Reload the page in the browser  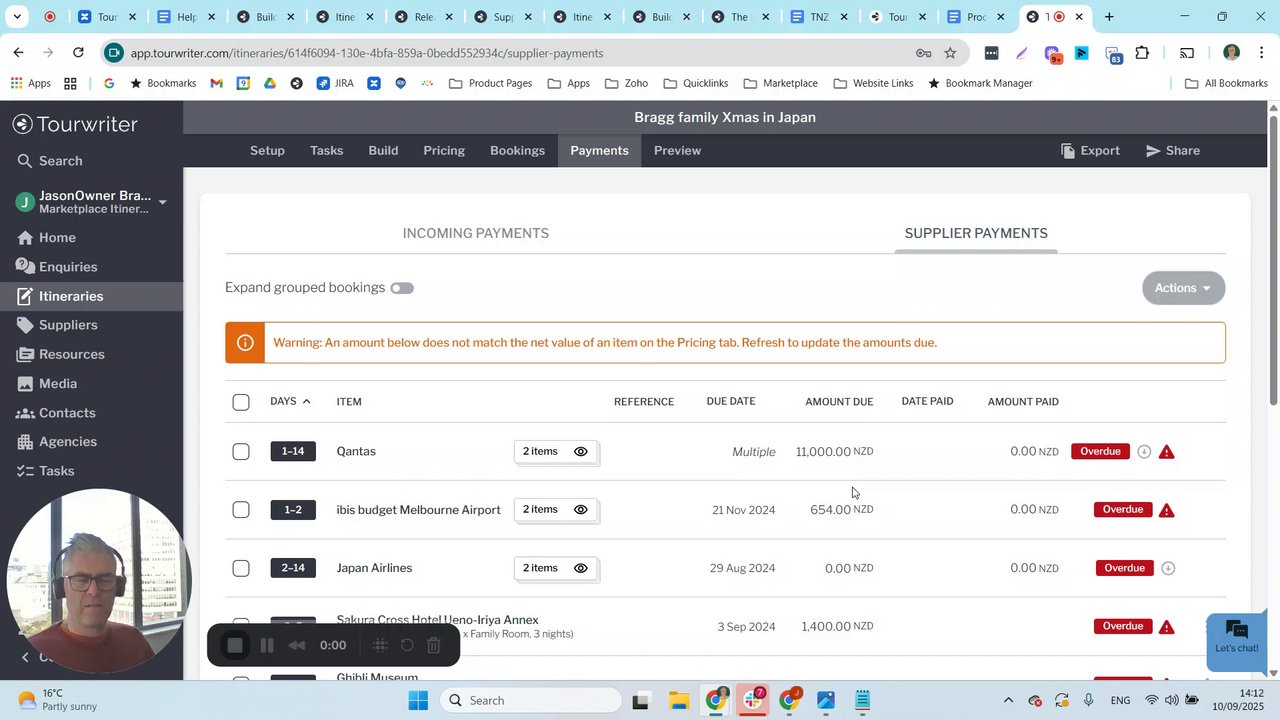78,53
